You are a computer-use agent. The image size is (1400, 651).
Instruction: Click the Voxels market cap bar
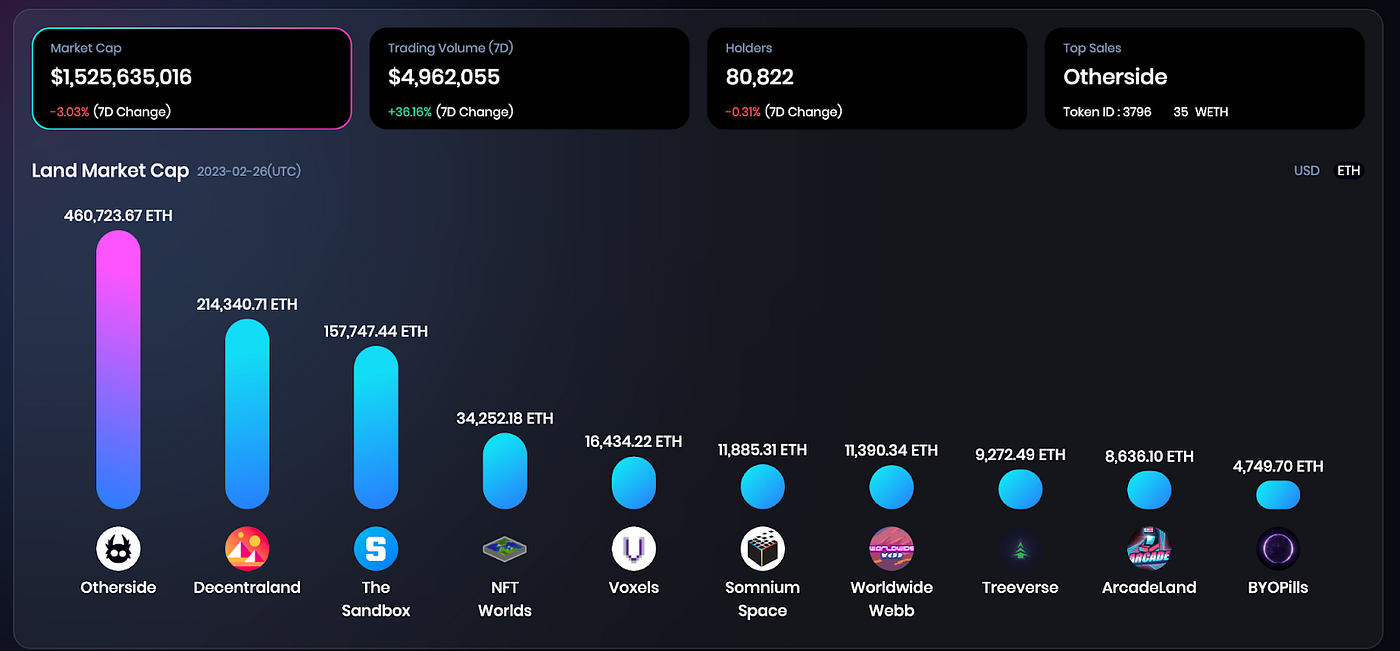[634, 483]
